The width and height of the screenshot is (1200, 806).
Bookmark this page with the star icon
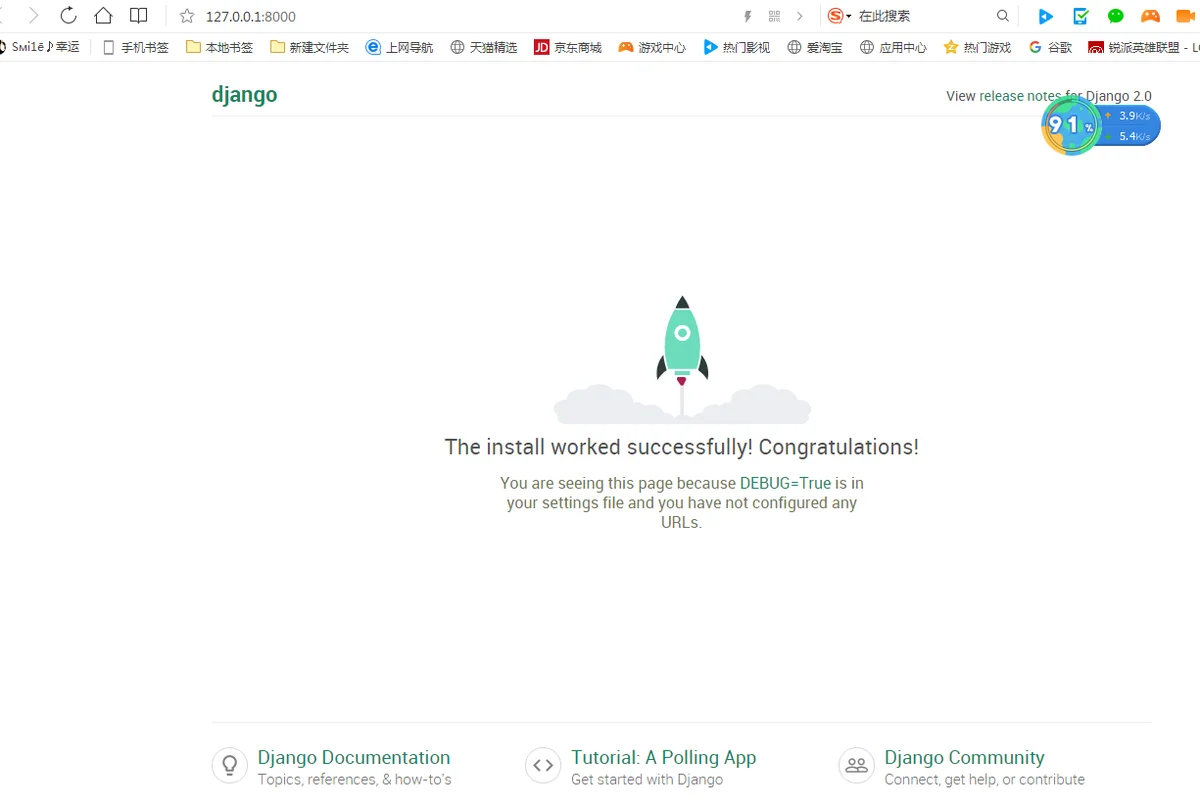tap(187, 16)
